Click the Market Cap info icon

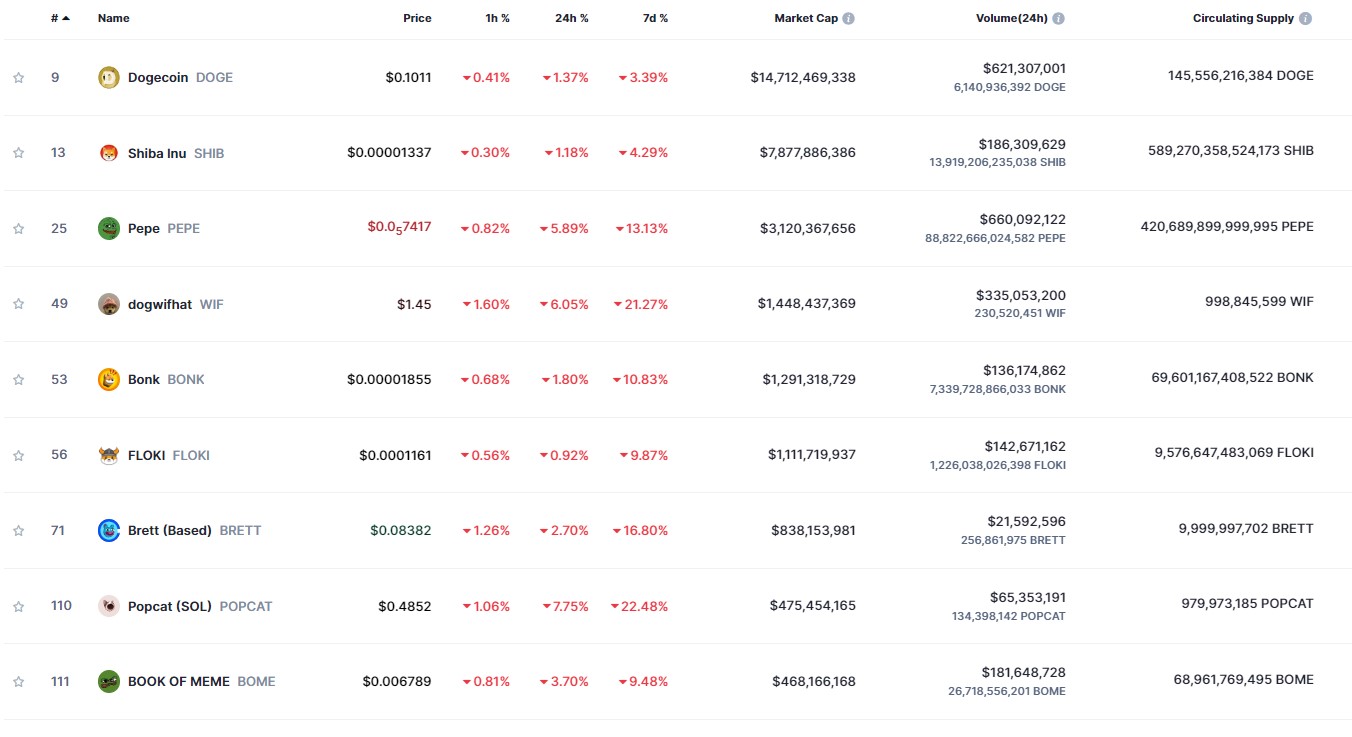(x=849, y=18)
